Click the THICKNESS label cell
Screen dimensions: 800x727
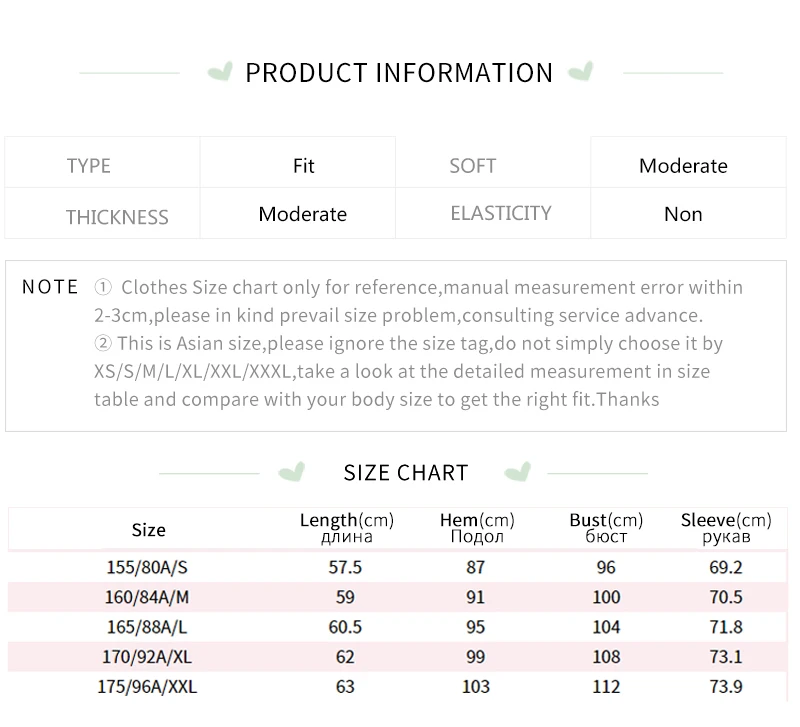(102, 213)
